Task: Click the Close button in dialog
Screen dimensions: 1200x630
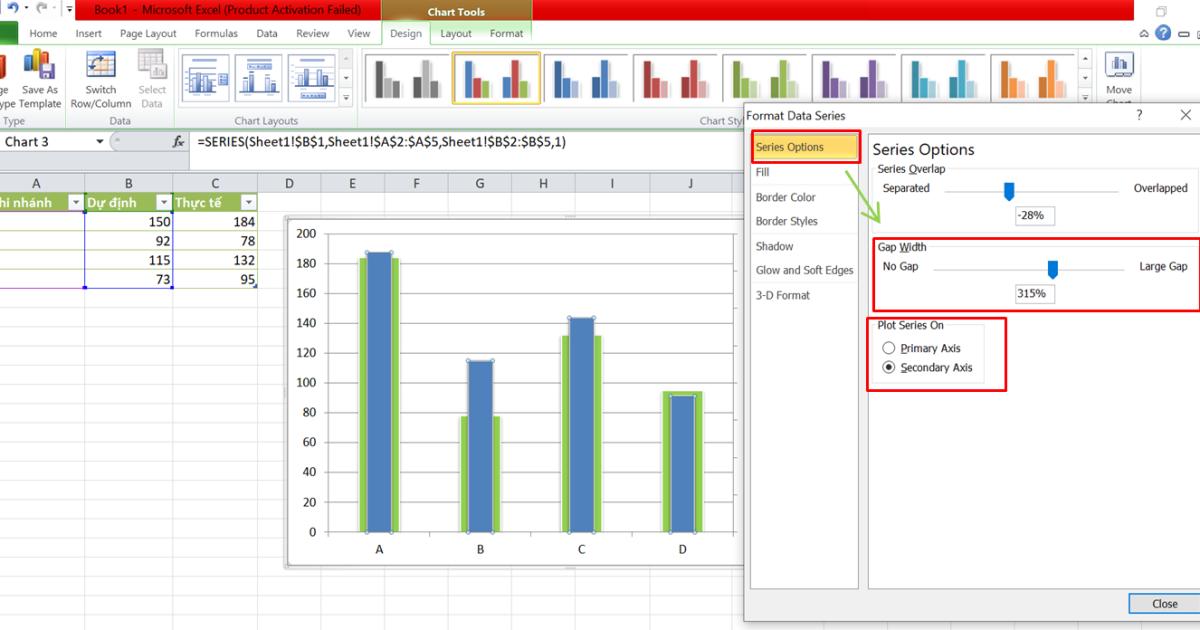Action: [1164, 604]
